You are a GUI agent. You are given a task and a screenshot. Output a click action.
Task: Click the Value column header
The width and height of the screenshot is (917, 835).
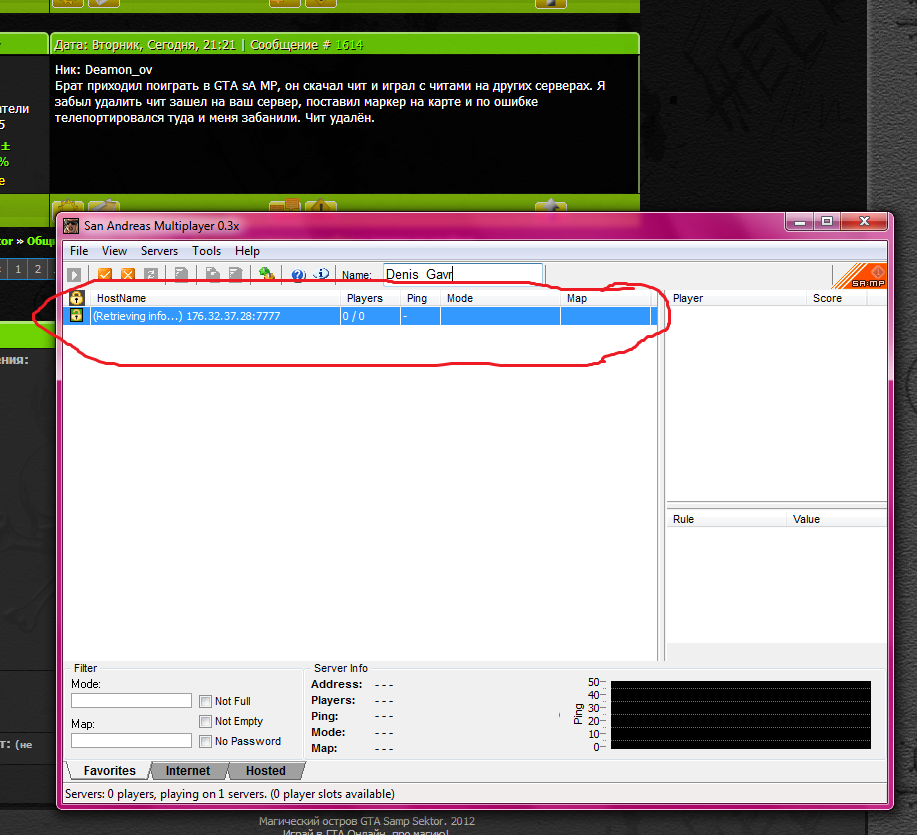click(x=836, y=519)
